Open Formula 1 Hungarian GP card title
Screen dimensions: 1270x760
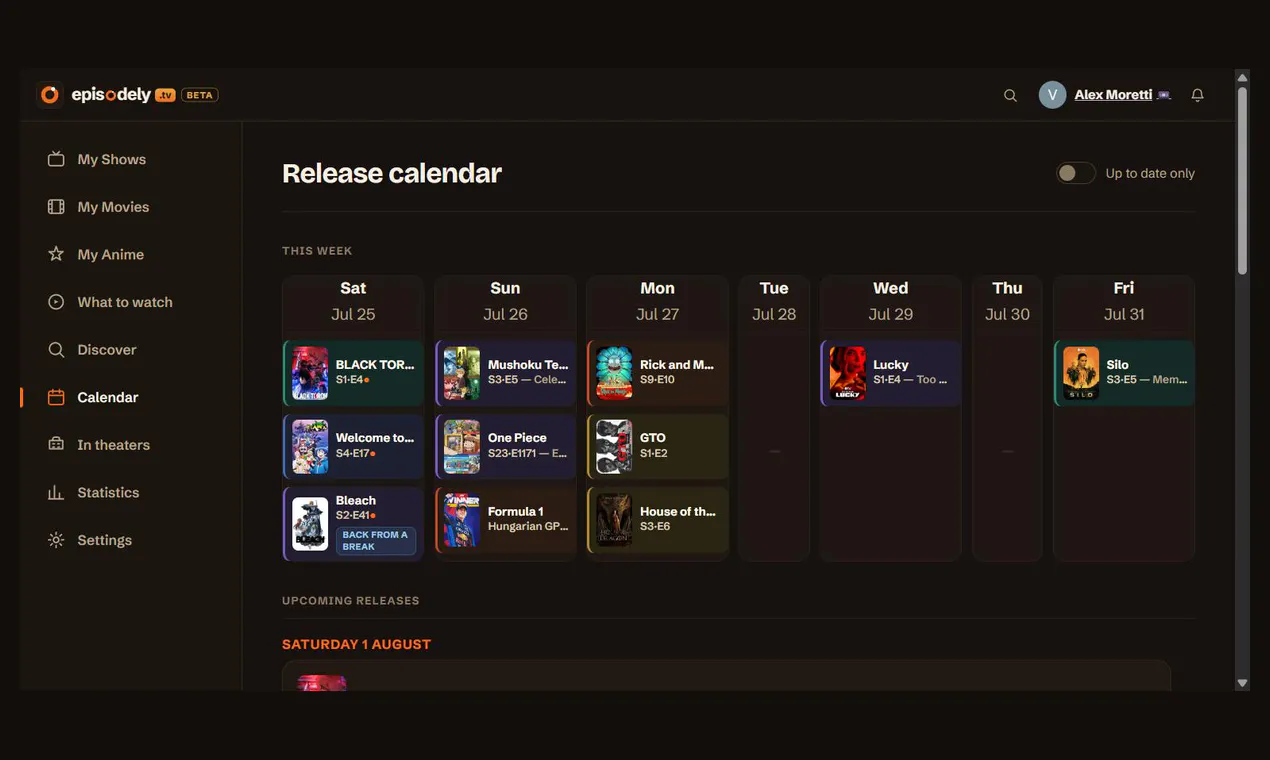pyautogui.click(x=516, y=511)
